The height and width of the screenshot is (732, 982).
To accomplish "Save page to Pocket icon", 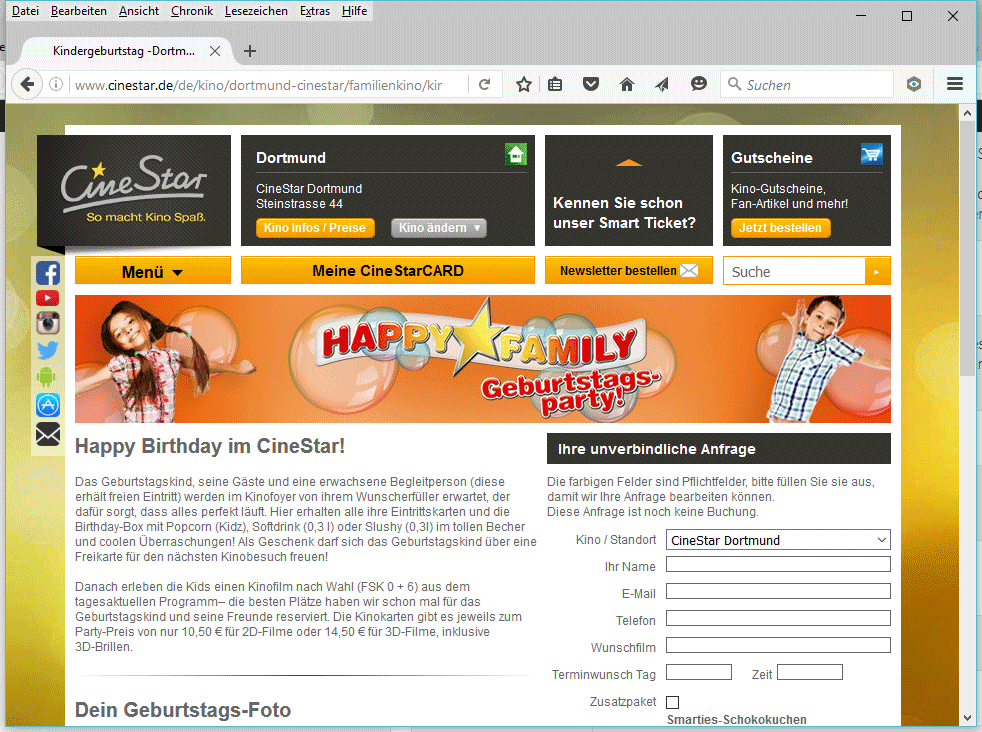I will click(x=591, y=84).
